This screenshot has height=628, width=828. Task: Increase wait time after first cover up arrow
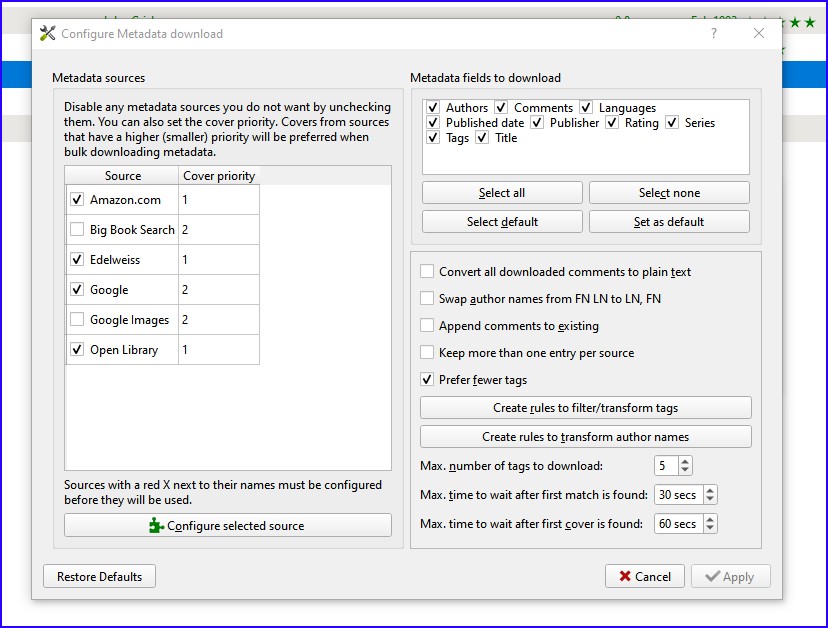(710, 519)
